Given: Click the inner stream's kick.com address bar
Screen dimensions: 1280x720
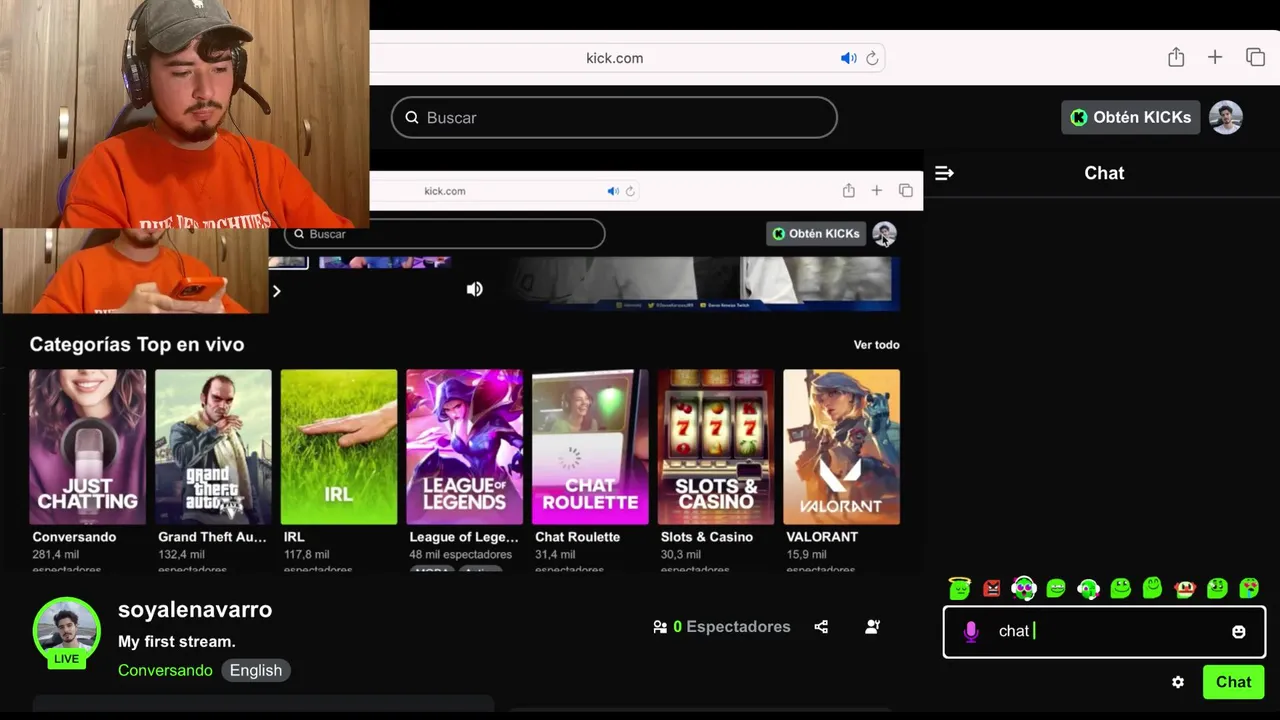Looking at the screenshot, I should (x=445, y=191).
